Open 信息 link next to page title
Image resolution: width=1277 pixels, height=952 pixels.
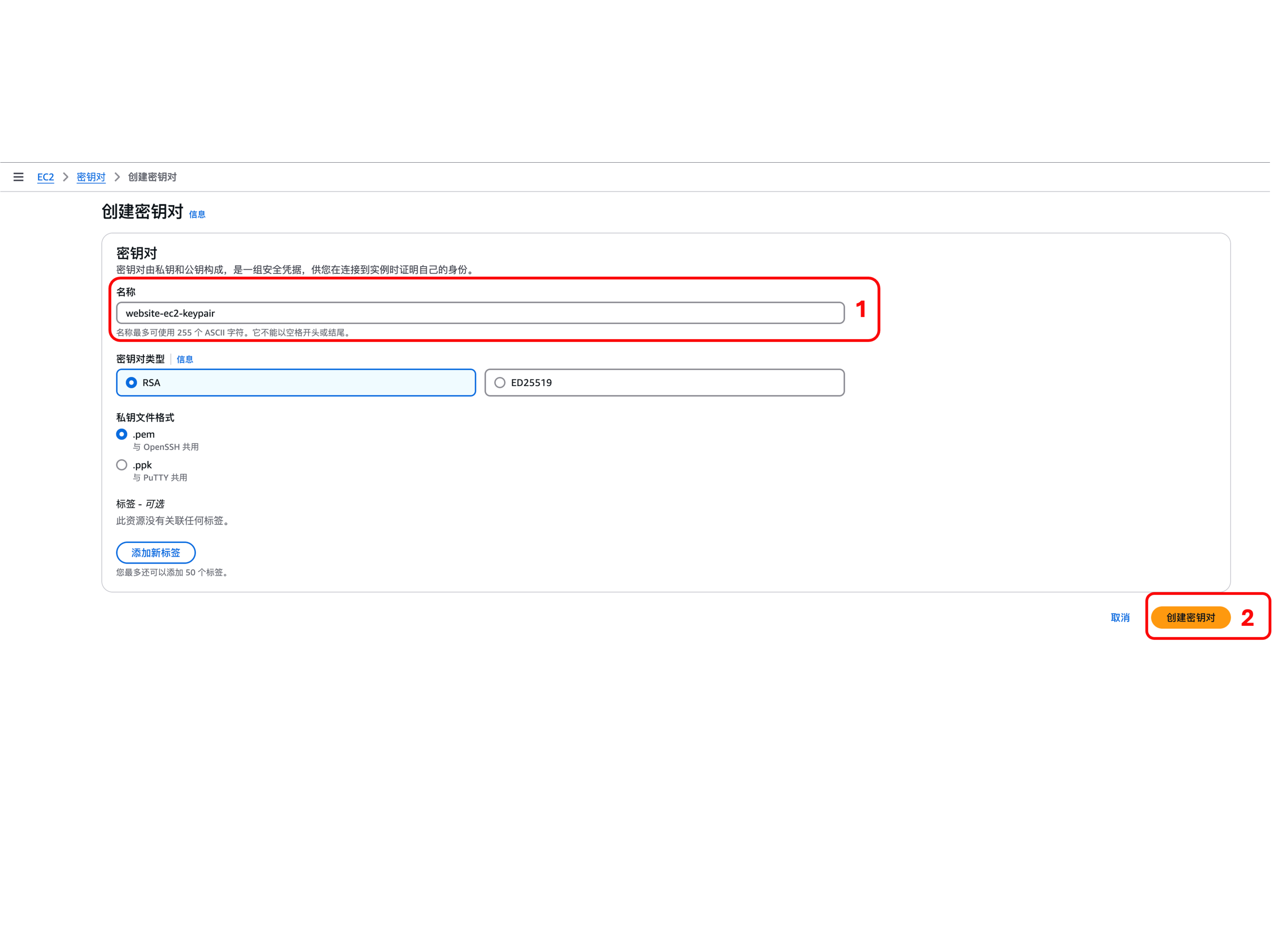197,214
